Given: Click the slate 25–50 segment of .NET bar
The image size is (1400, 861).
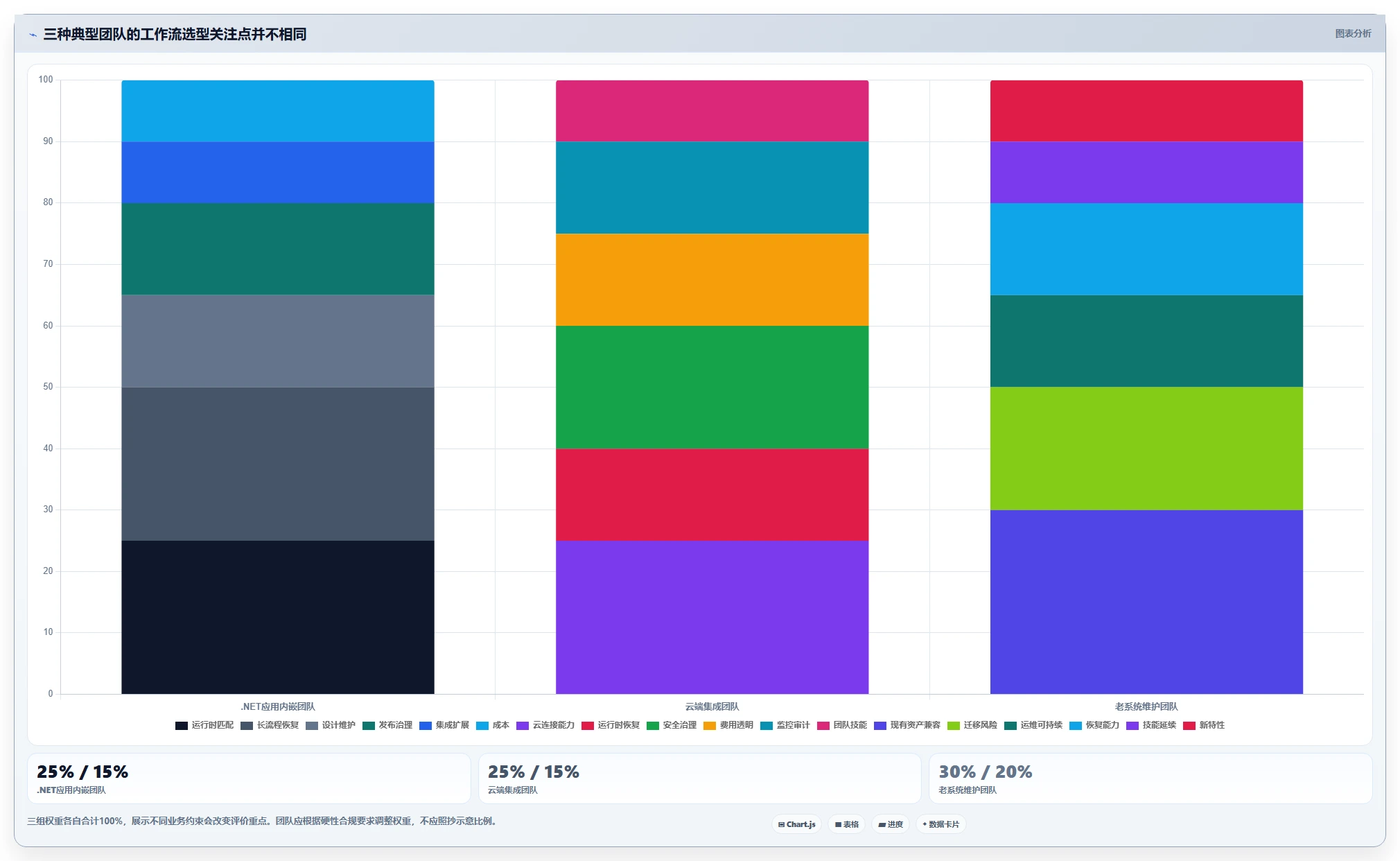Looking at the screenshot, I should [x=278, y=464].
